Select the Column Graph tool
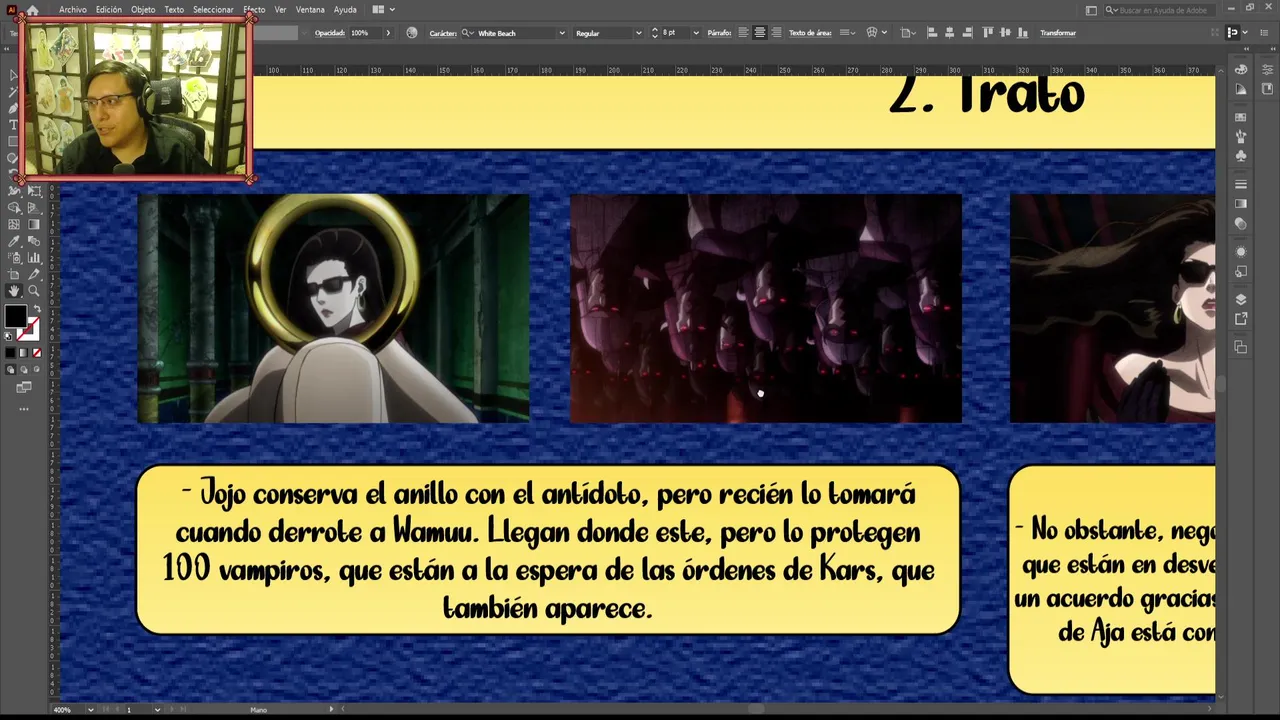 click(34, 258)
